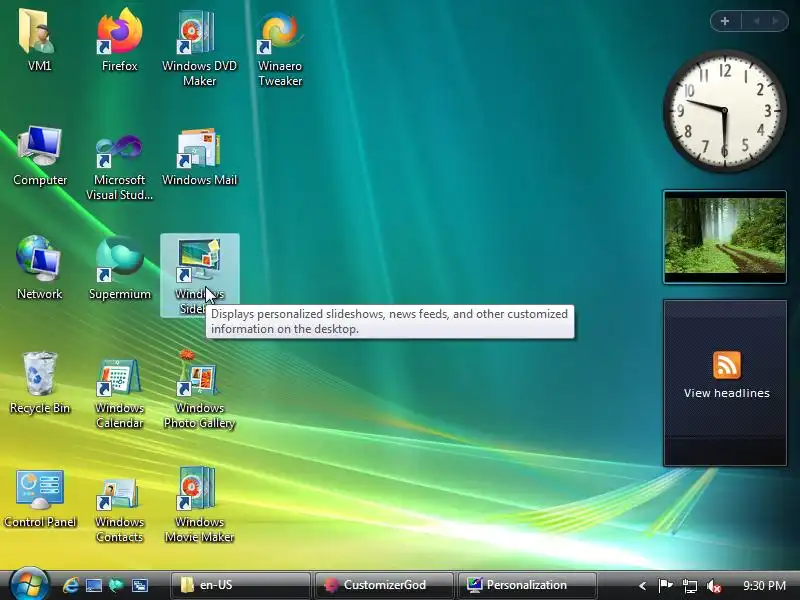Viewport: 800px width, 600px height.
Task: Select the Computer desktop icon
Action: [x=40, y=156]
